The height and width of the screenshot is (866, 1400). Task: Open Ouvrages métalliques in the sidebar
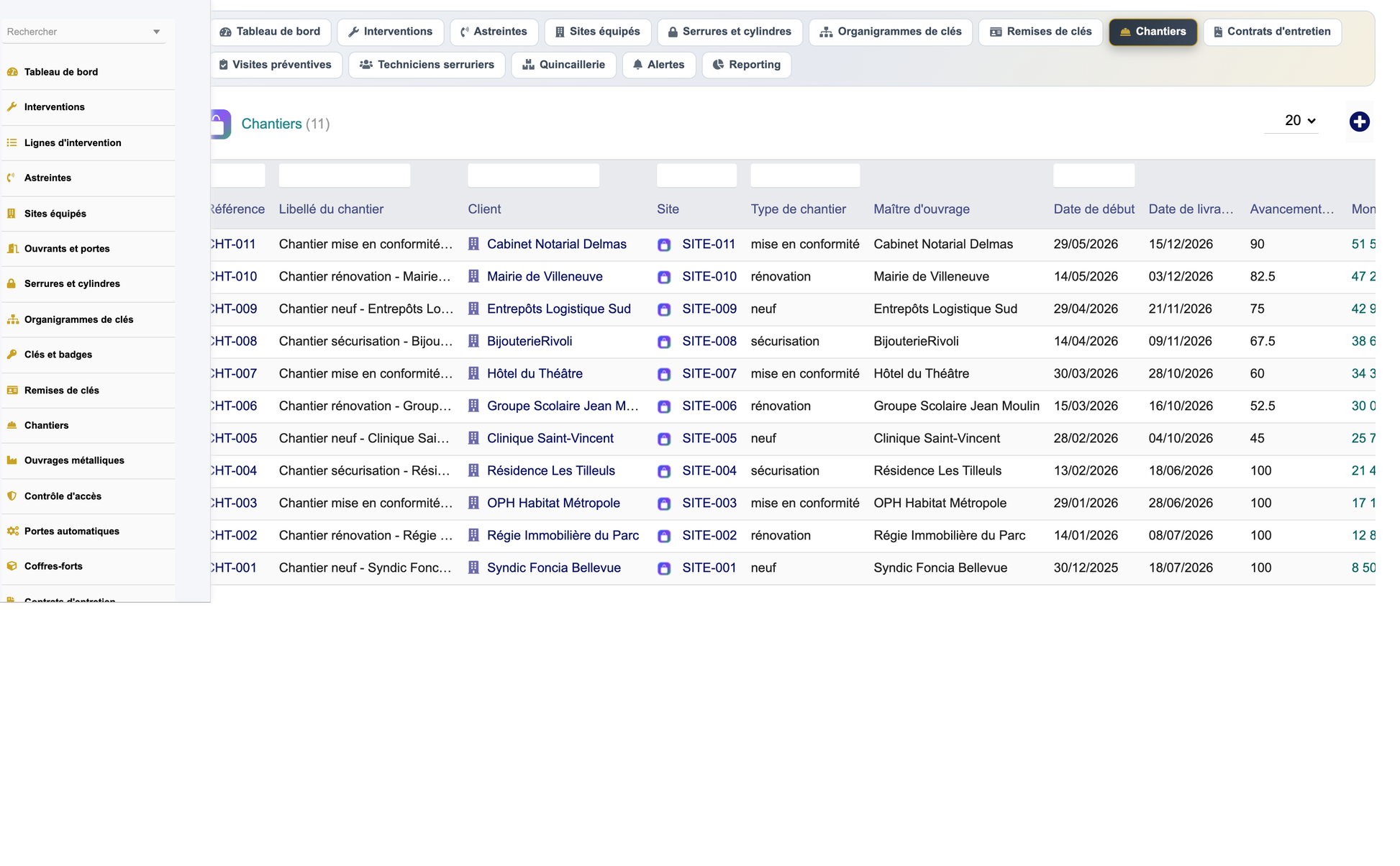point(74,460)
